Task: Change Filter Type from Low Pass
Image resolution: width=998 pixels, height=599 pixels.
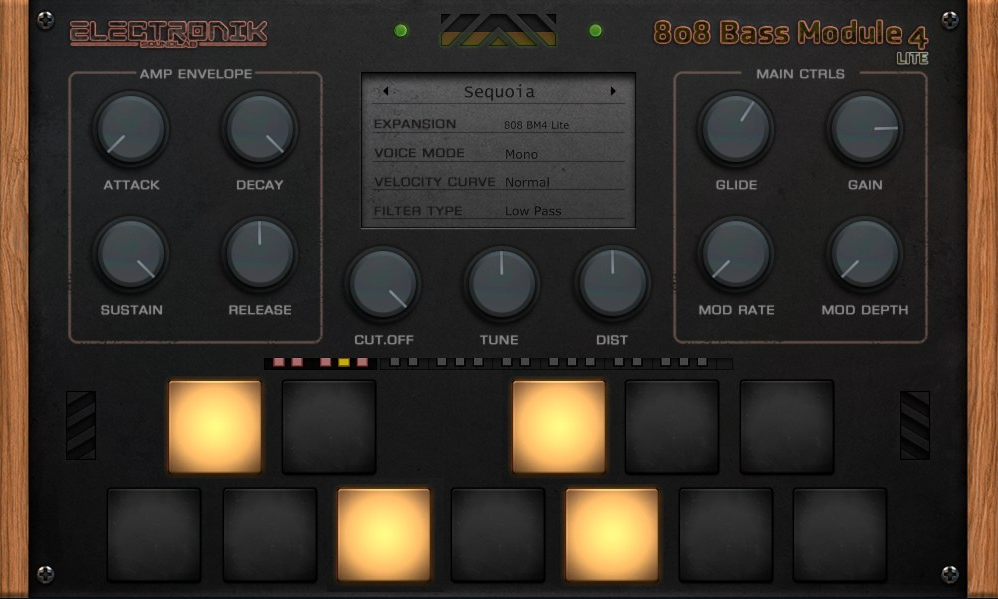Action: point(536,211)
